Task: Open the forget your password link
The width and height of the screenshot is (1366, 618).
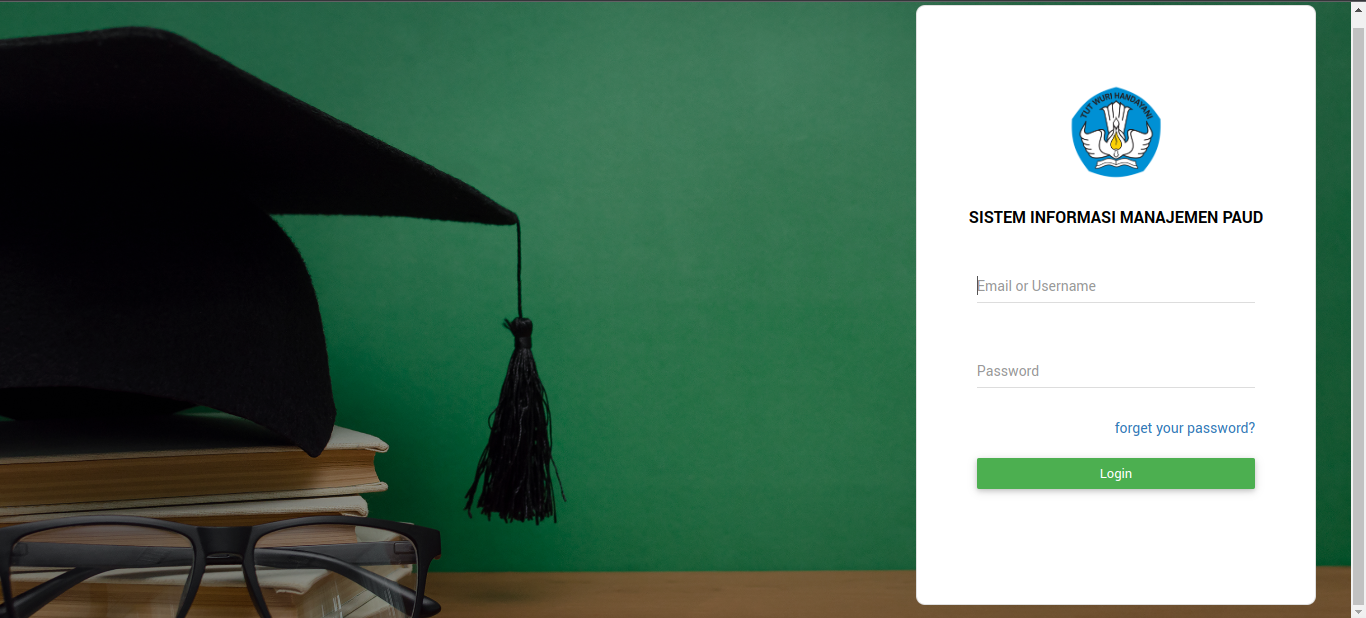Action: (1185, 428)
